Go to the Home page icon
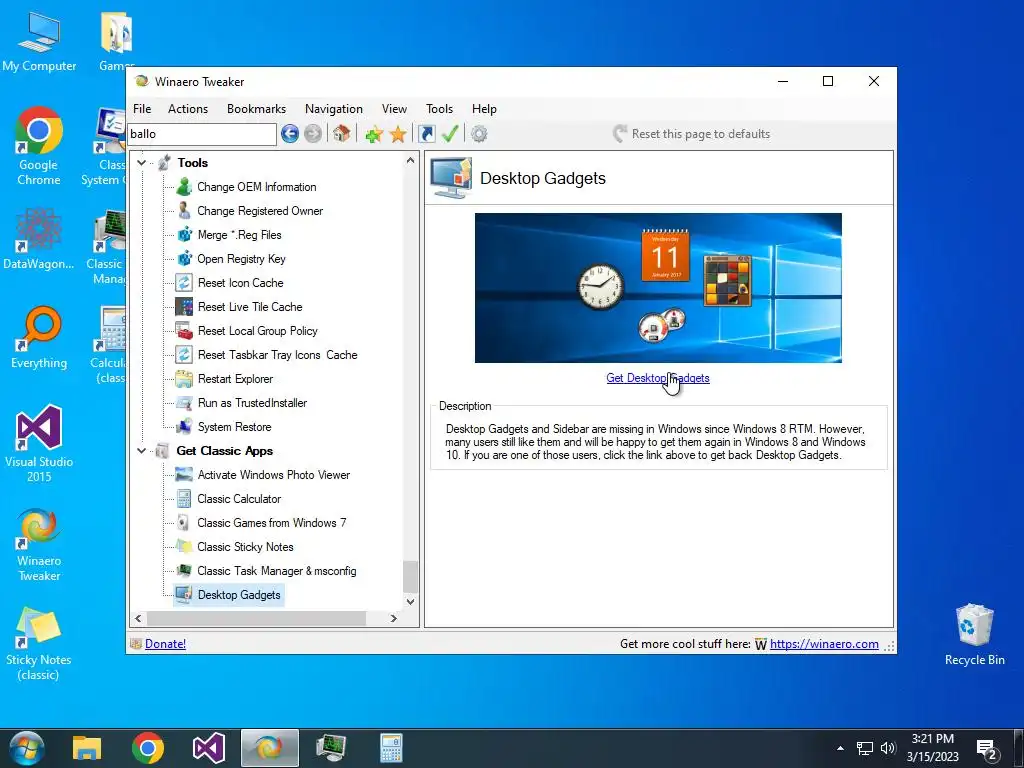This screenshot has height=768, width=1024. coord(342,134)
